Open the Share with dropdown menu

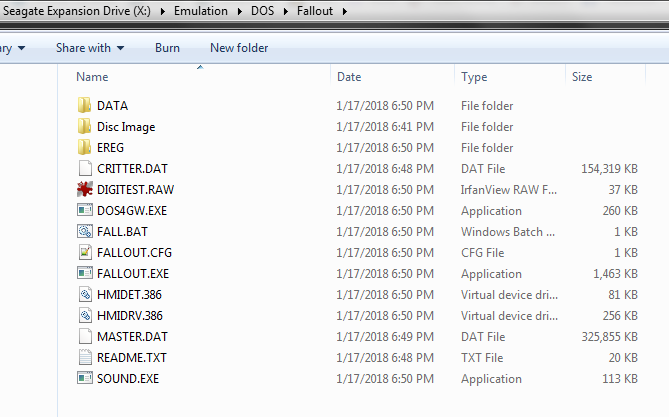(x=90, y=48)
